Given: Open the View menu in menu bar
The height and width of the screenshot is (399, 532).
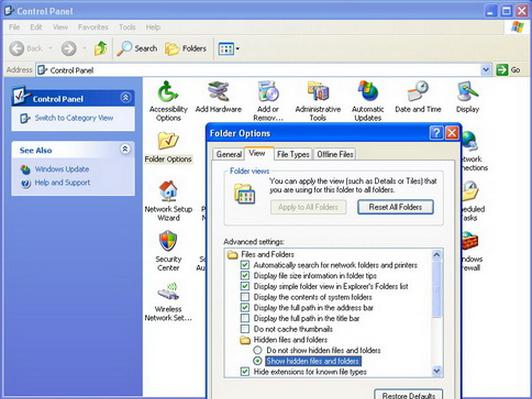Looking at the screenshot, I should point(60,27).
